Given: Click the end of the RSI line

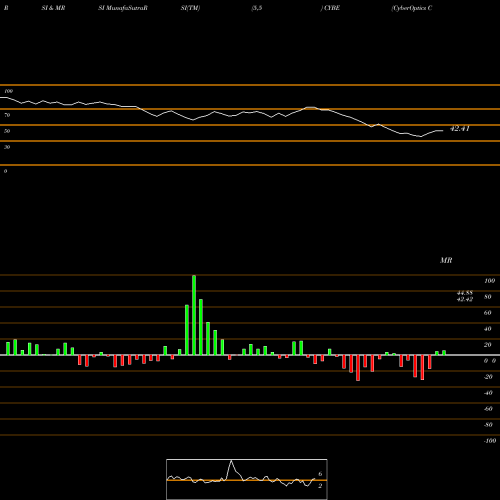Looking at the screenshot, I should 443,131.
